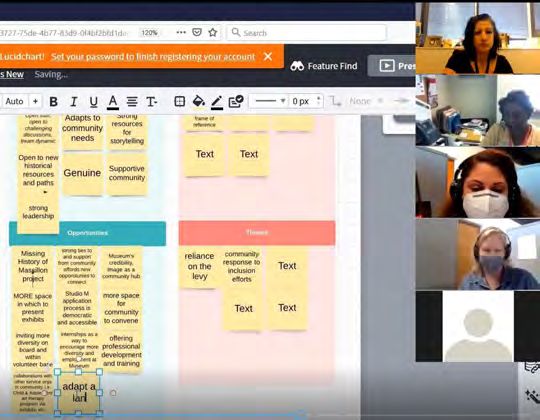Open the text options T dropdown
The image size is (540, 420).
(151, 102)
